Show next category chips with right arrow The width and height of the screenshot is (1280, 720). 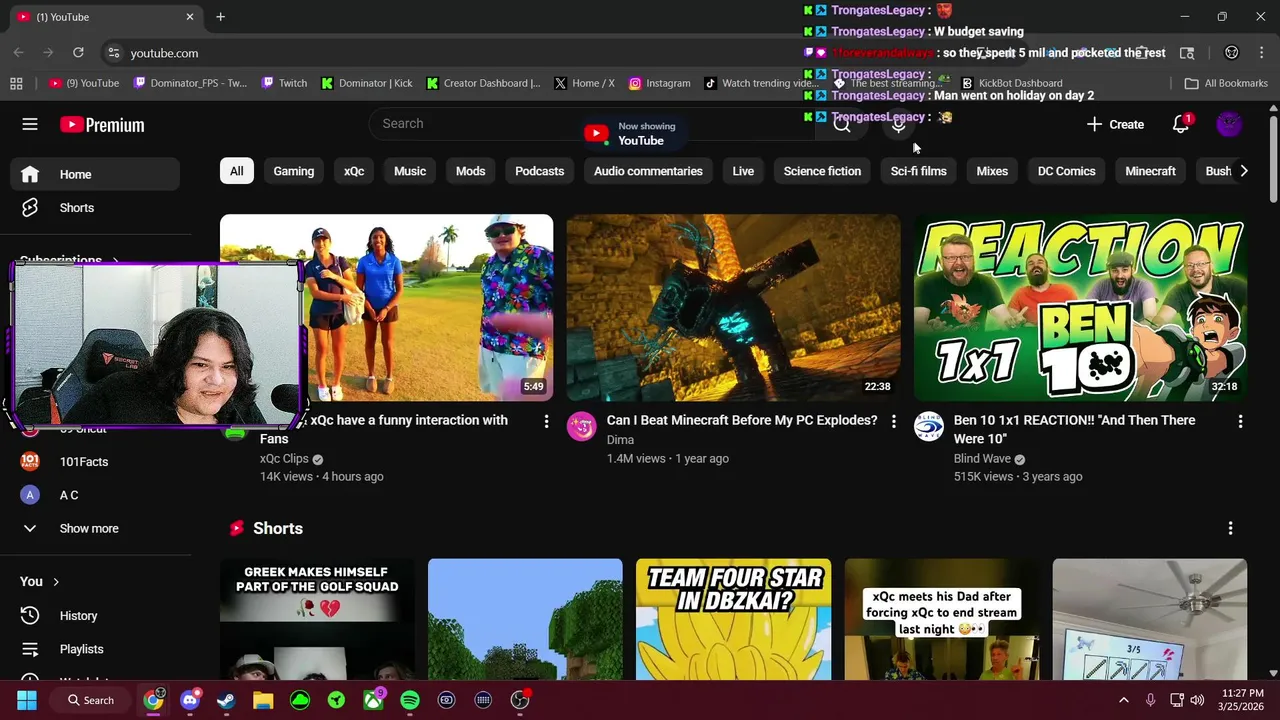(x=1243, y=171)
